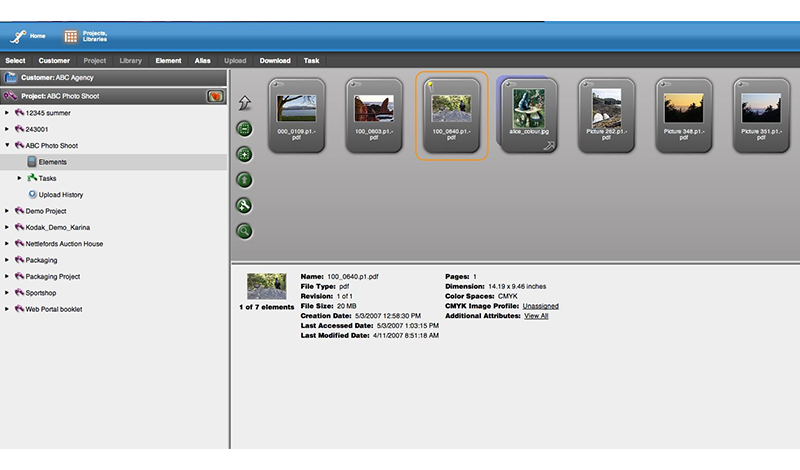Select the 000_0109.p1.pdf thumbnail

pos(296,108)
